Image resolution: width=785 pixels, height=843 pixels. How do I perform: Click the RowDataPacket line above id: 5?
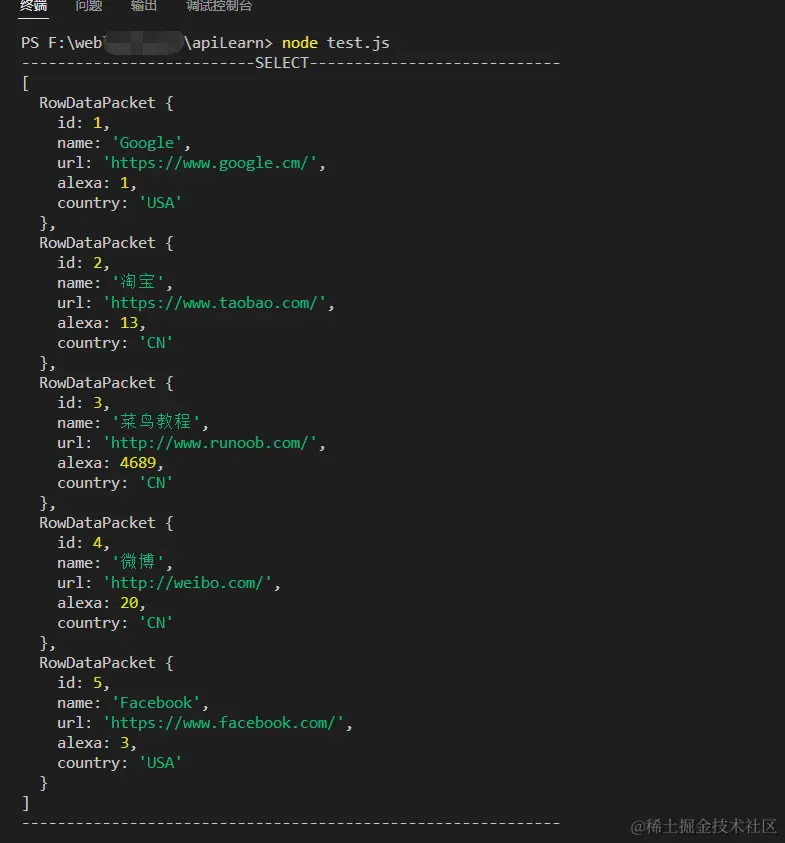coord(106,662)
